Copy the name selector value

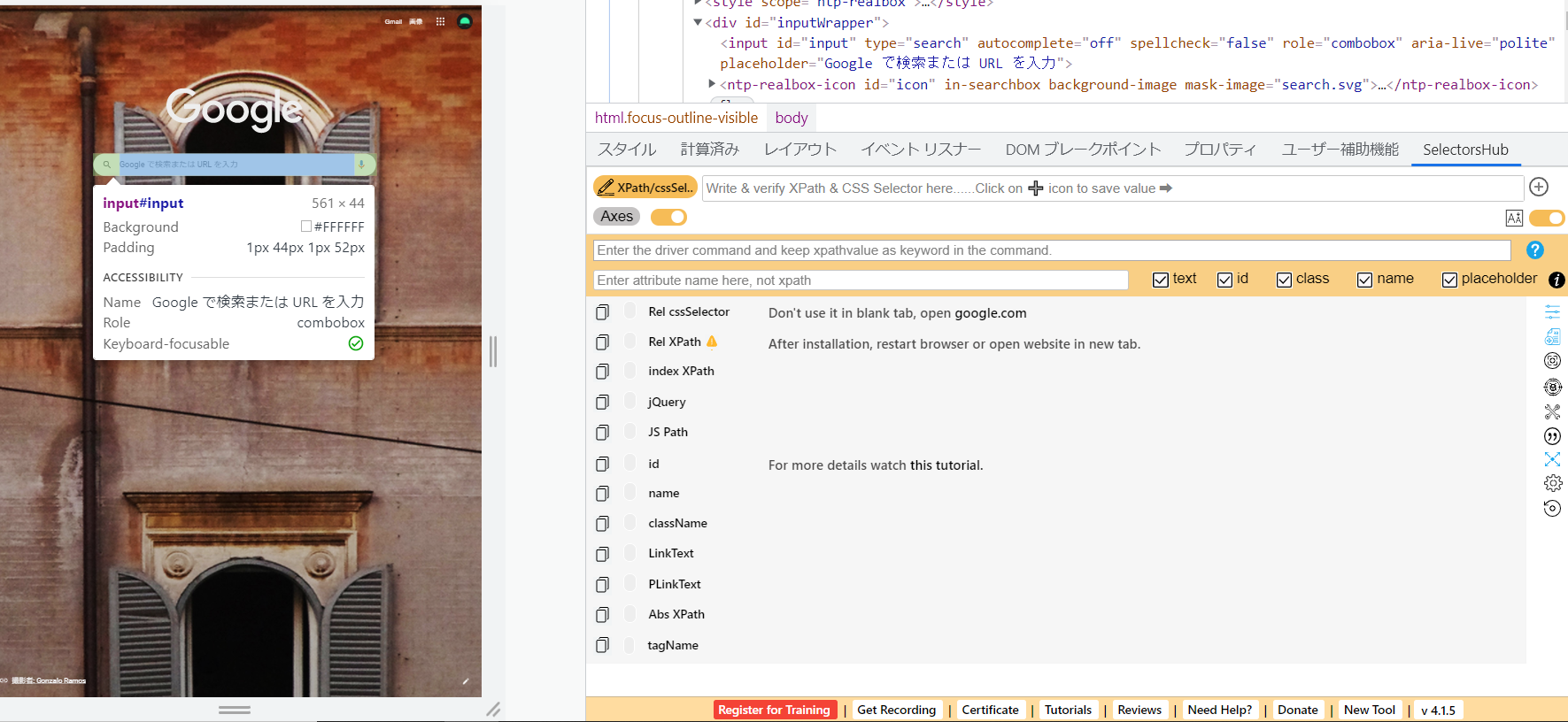(602, 494)
